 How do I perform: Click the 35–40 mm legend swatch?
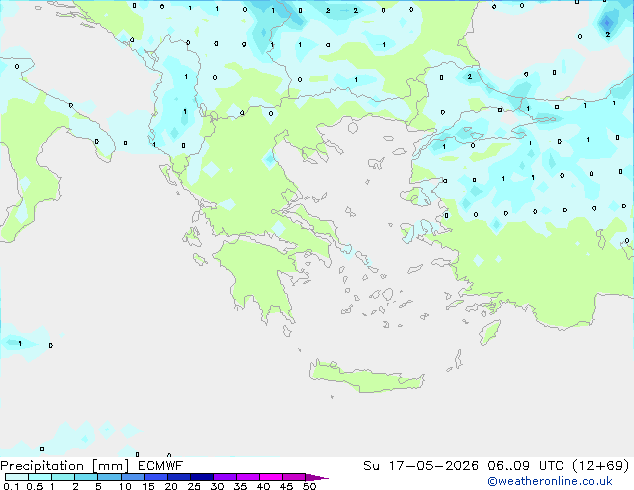[x=247, y=477]
